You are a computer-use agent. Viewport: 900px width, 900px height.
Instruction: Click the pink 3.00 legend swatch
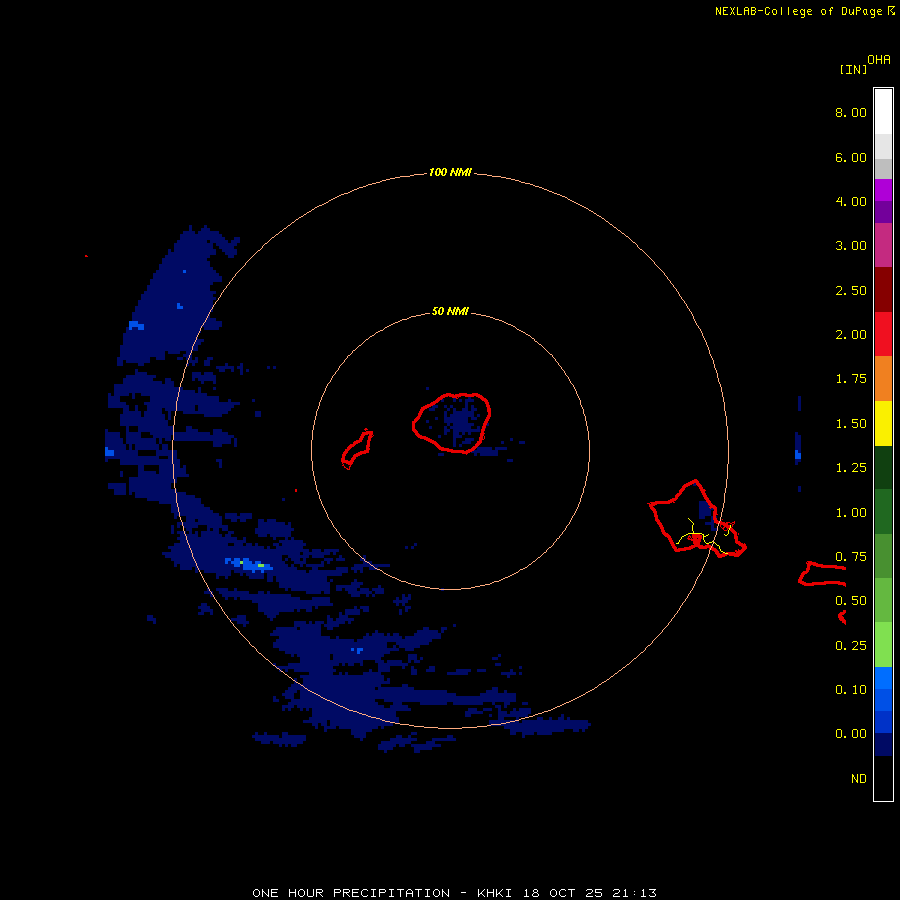pos(883,245)
